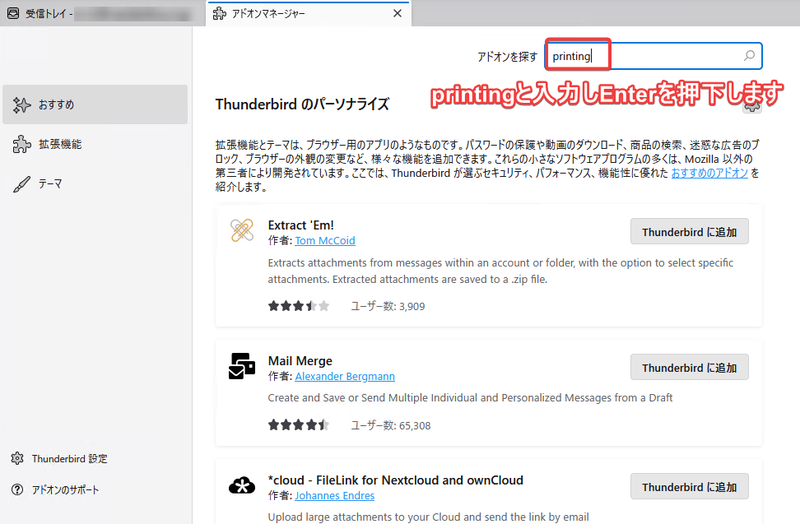This screenshot has height=524, width=800.
Task: Click the Mail Merge add-on title
Action: [300, 361]
